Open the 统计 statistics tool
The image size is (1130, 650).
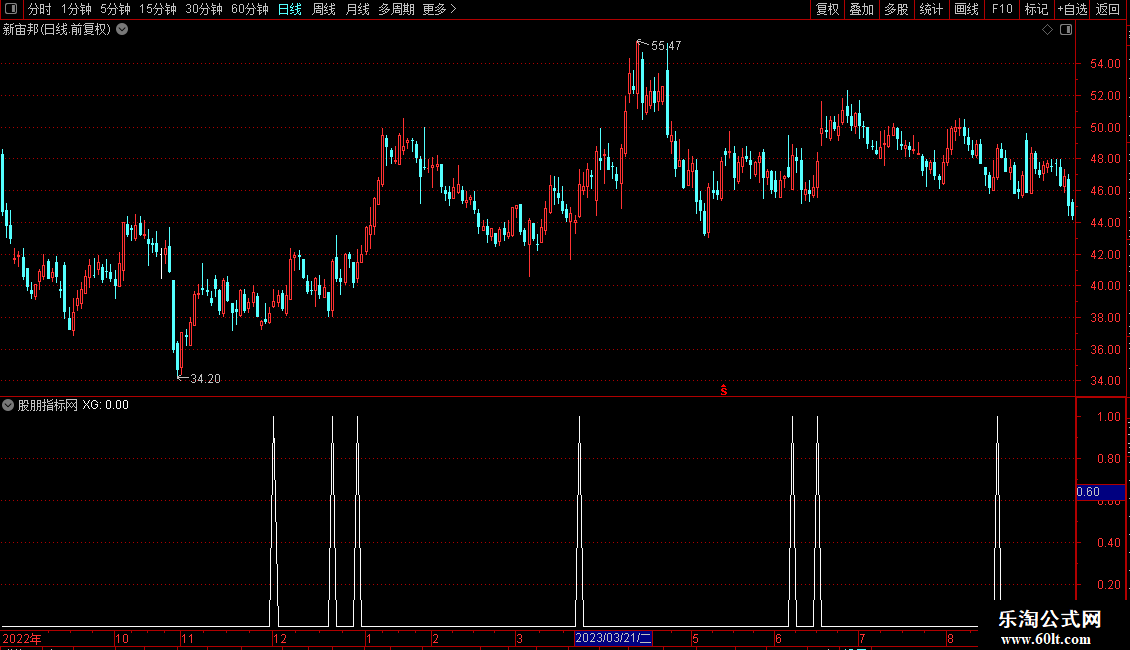[931, 9]
